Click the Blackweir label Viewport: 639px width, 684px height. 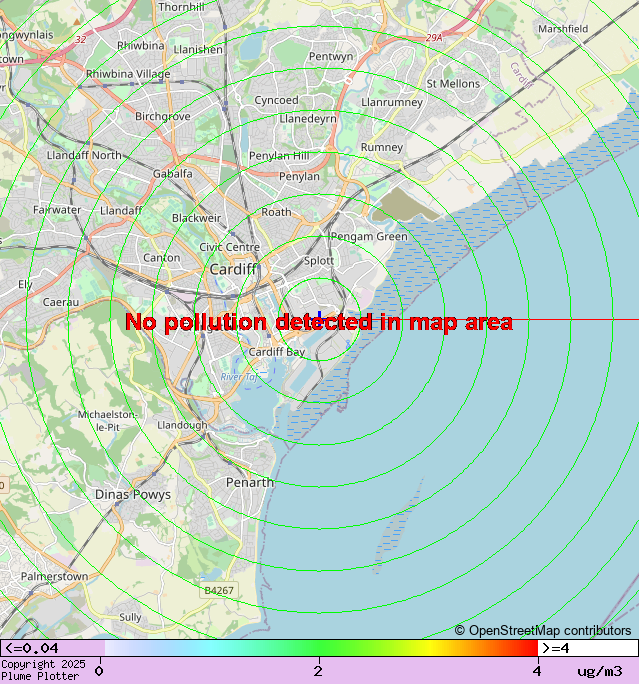pos(196,218)
